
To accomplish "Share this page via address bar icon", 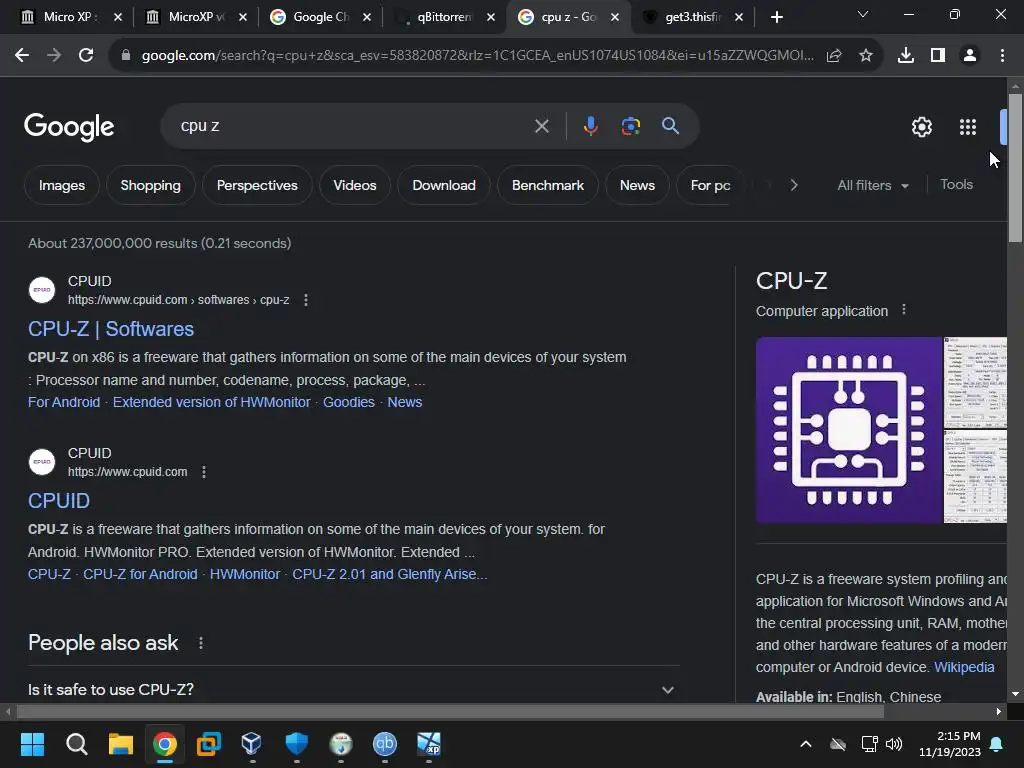I will 834,56.
